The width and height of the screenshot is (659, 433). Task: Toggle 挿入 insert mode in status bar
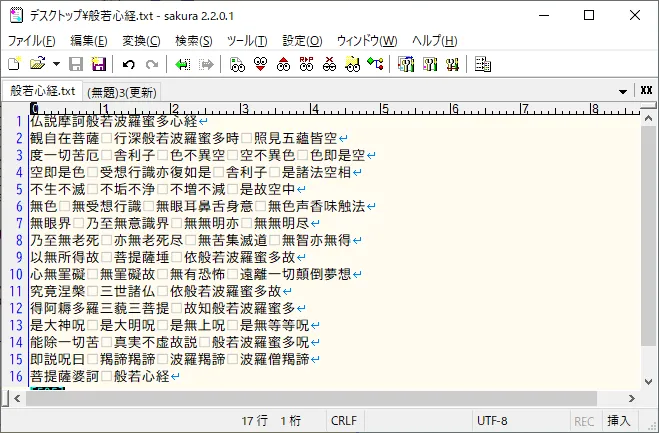tap(619, 421)
